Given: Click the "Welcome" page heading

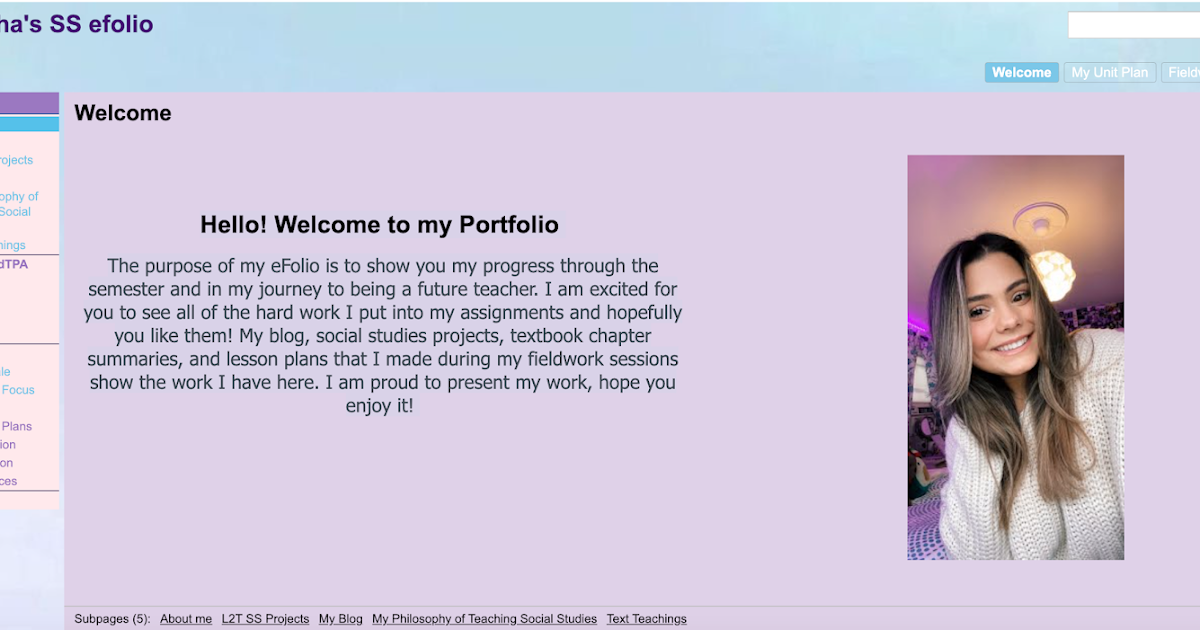Looking at the screenshot, I should (x=122, y=113).
